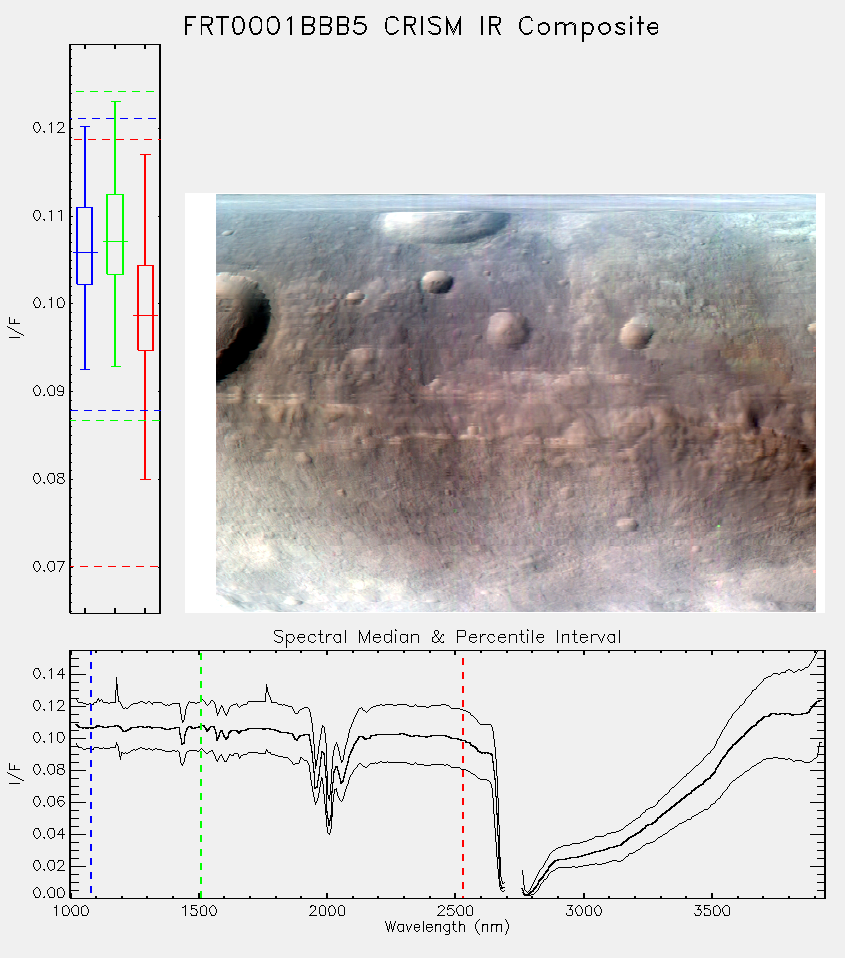The width and height of the screenshot is (845, 958).
Task: Click the bottom red dashed limit line at 0.07
Action: pos(115,566)
